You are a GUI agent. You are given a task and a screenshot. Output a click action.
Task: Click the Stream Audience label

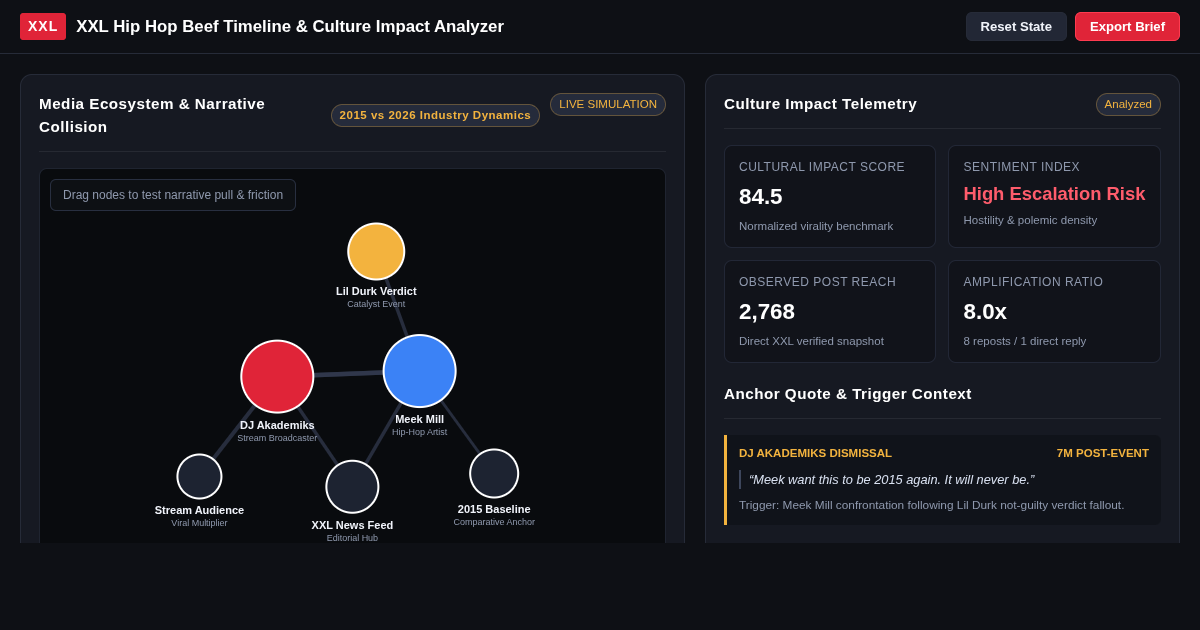click(199, 510)
